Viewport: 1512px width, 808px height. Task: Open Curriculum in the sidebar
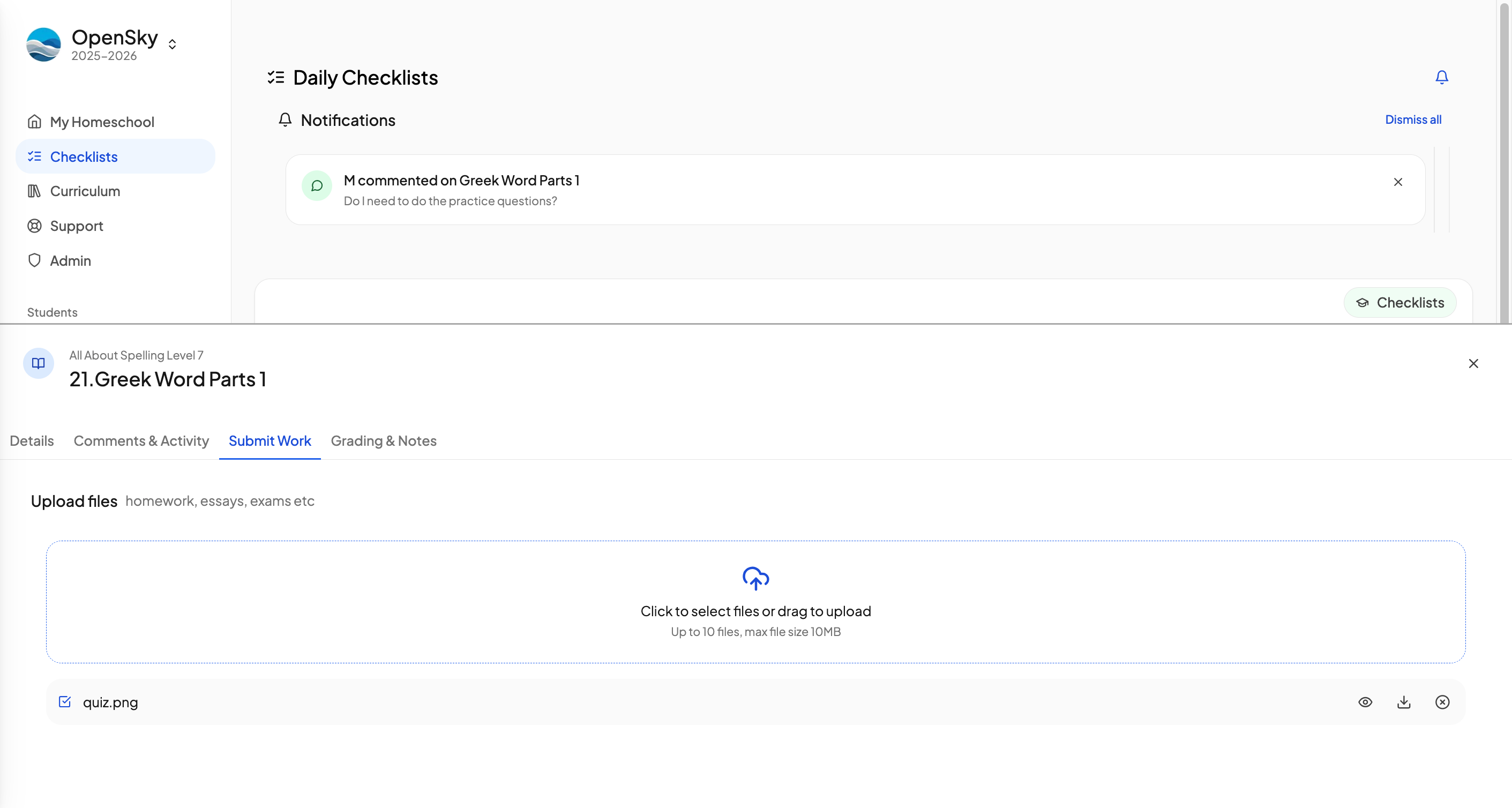pos(85,191)
